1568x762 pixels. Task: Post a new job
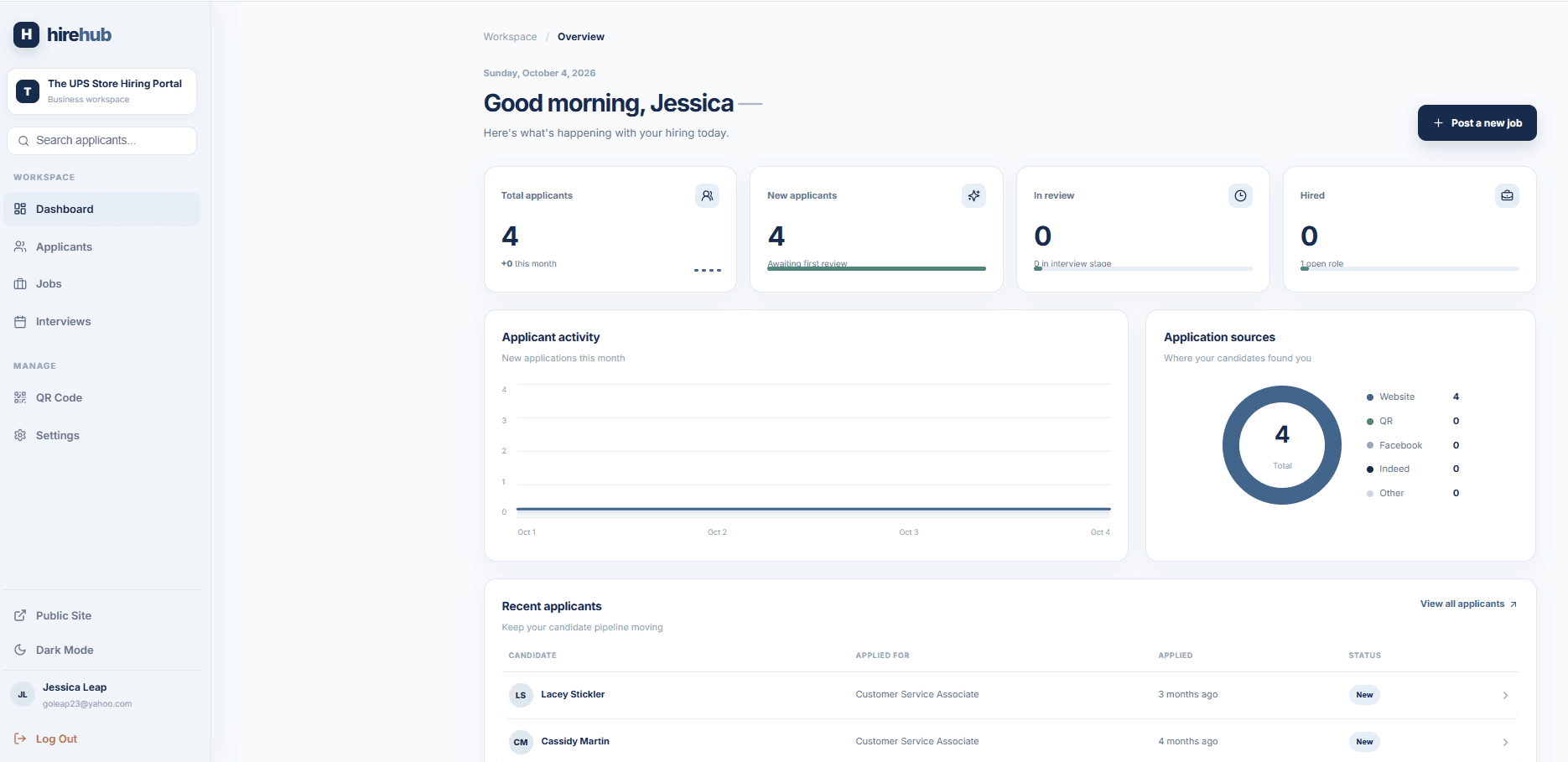click(1477, 122)
